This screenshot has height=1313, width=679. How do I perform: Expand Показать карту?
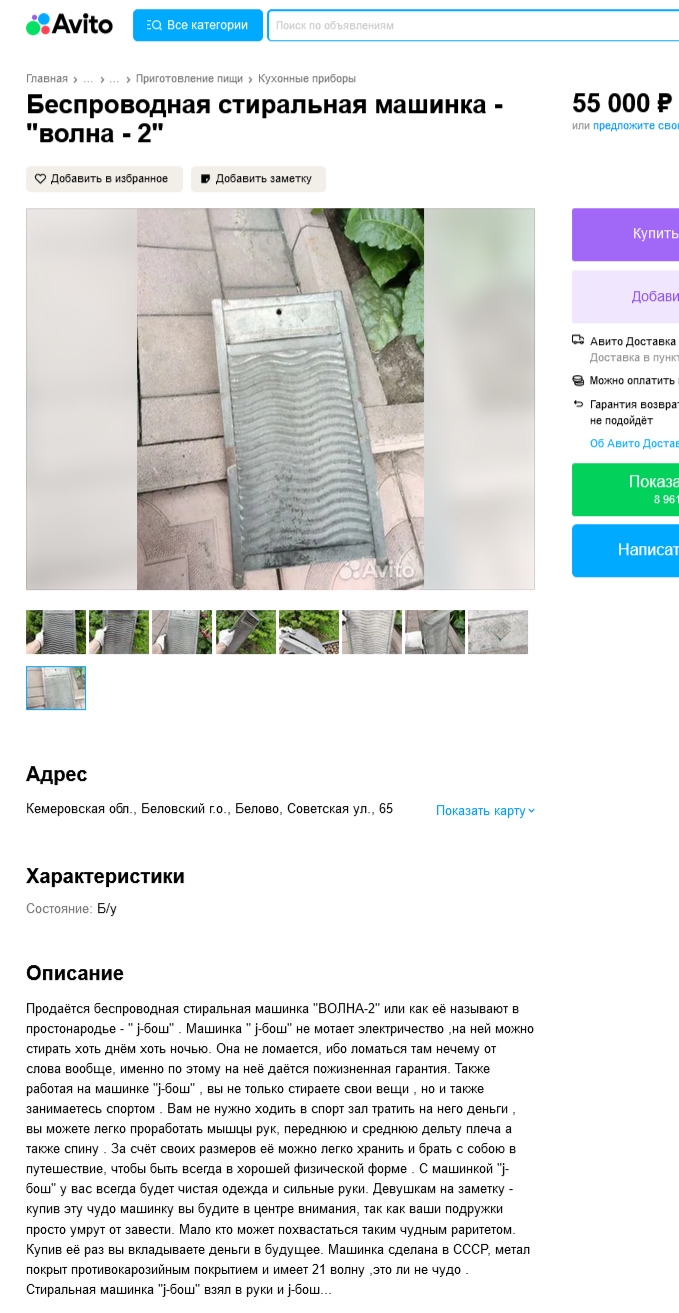485,810
